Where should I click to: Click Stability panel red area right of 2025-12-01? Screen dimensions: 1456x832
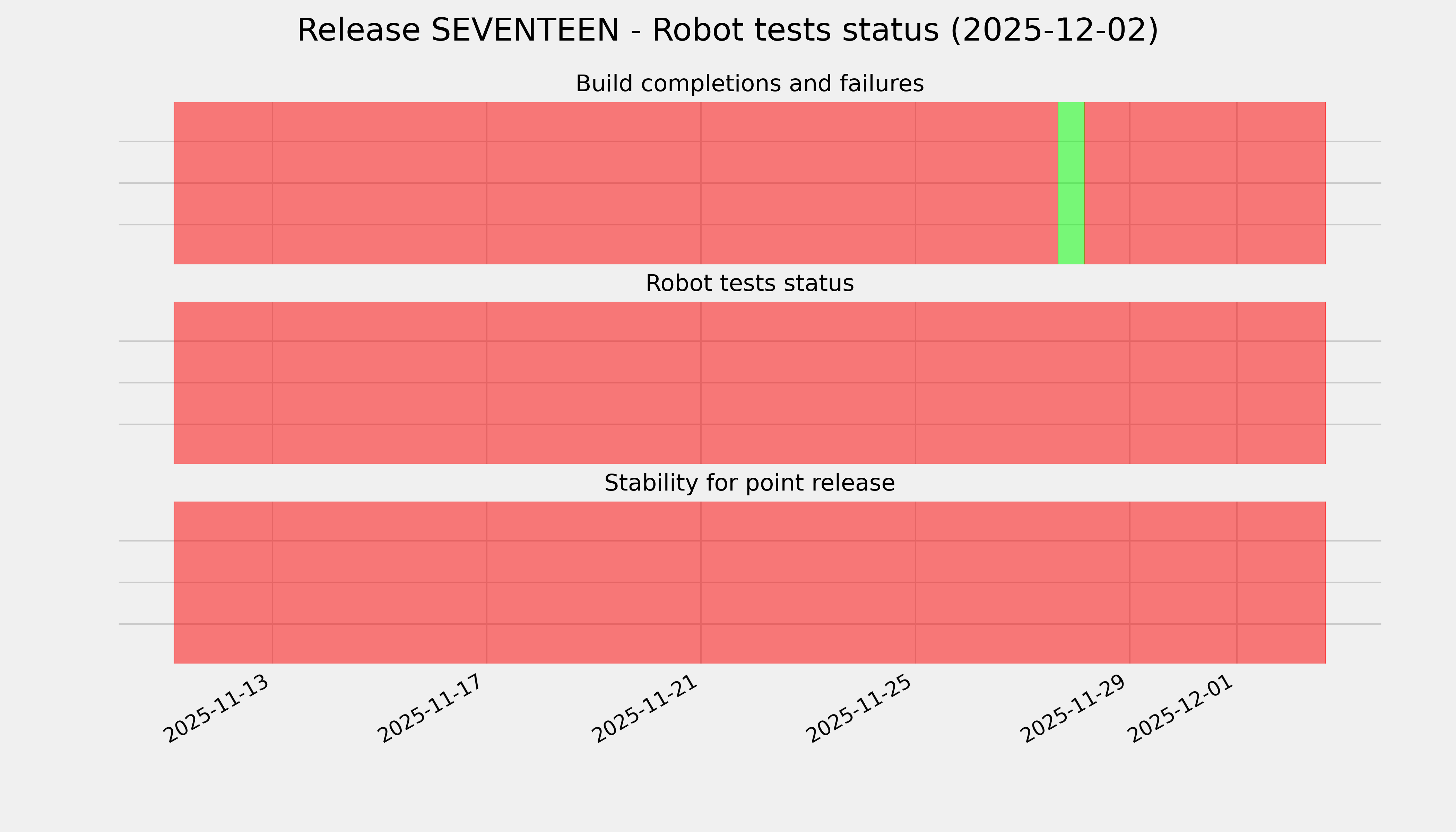(1281, 582)
